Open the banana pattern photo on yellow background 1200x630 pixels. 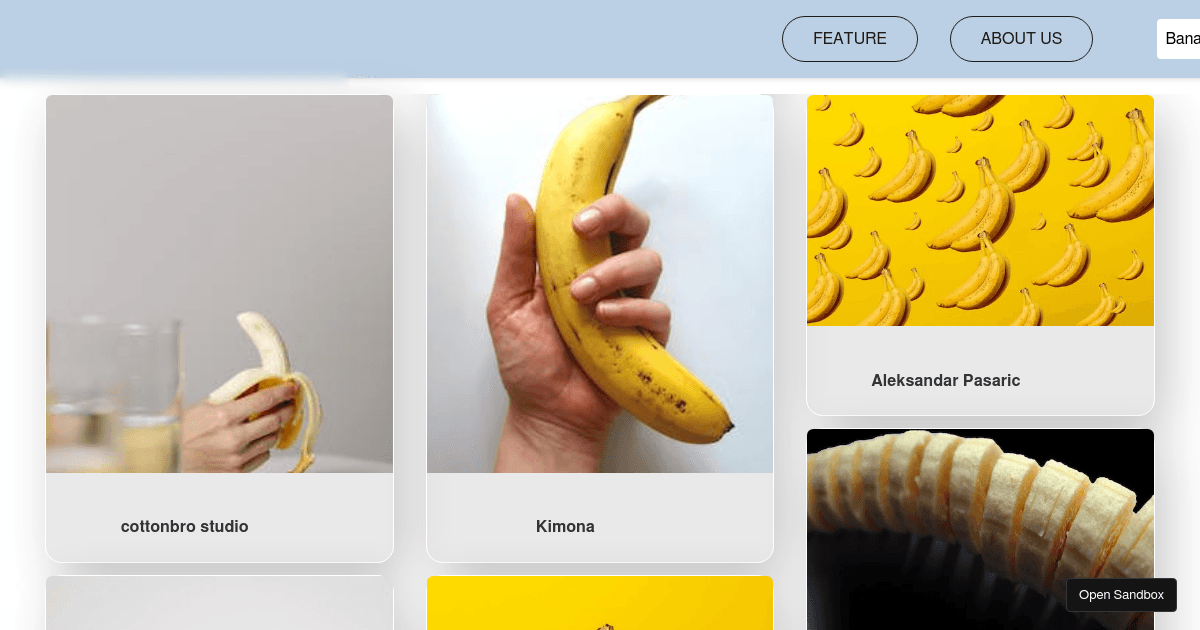980,210
